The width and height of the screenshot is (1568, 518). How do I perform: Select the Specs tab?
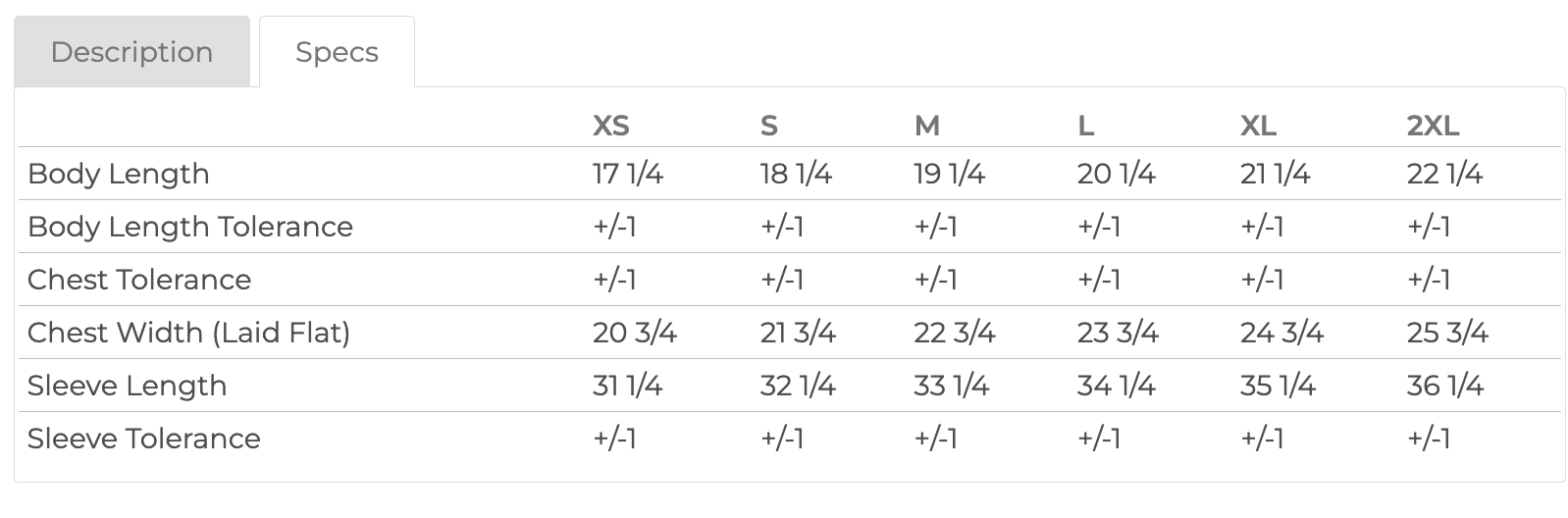[337, 52]
